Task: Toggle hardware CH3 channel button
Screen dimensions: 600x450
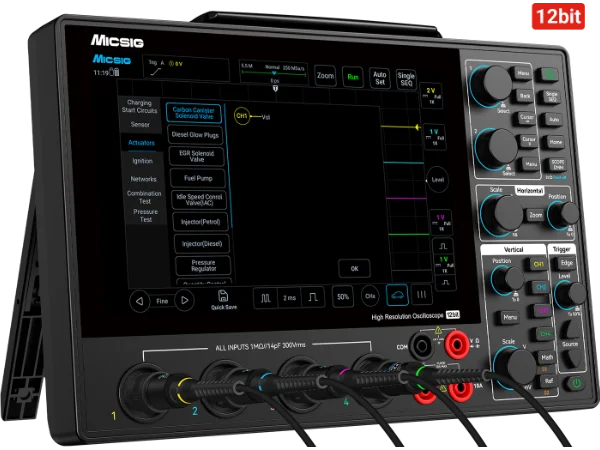Action: (543, 310)
